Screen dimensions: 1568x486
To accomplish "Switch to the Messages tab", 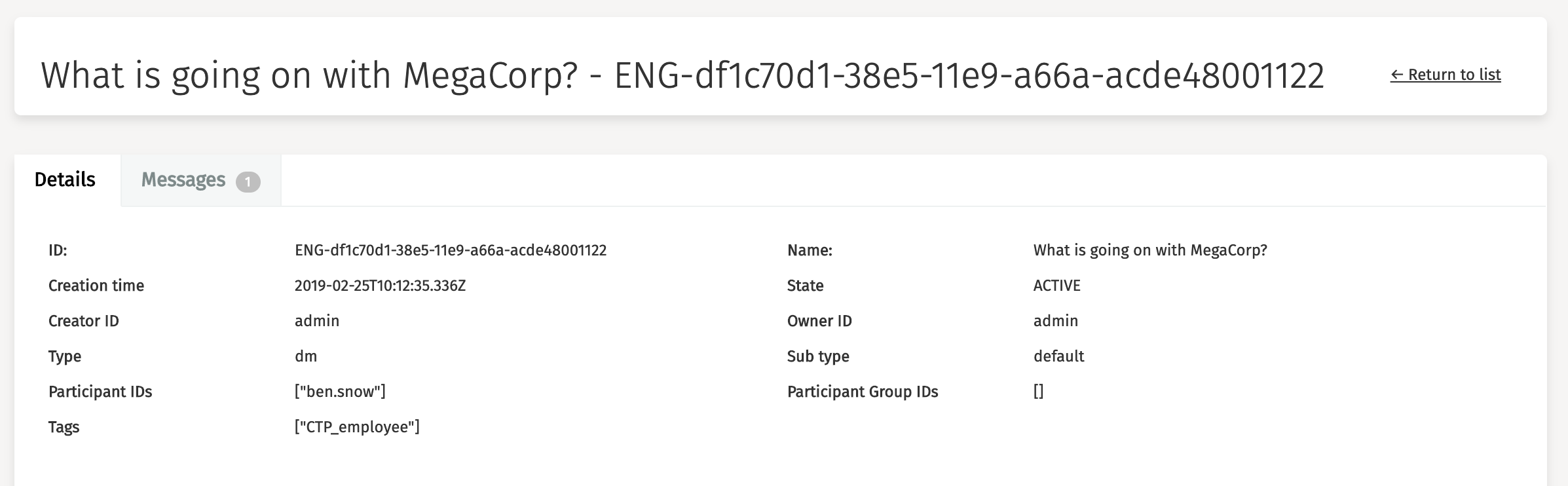I will pos(183,180).
